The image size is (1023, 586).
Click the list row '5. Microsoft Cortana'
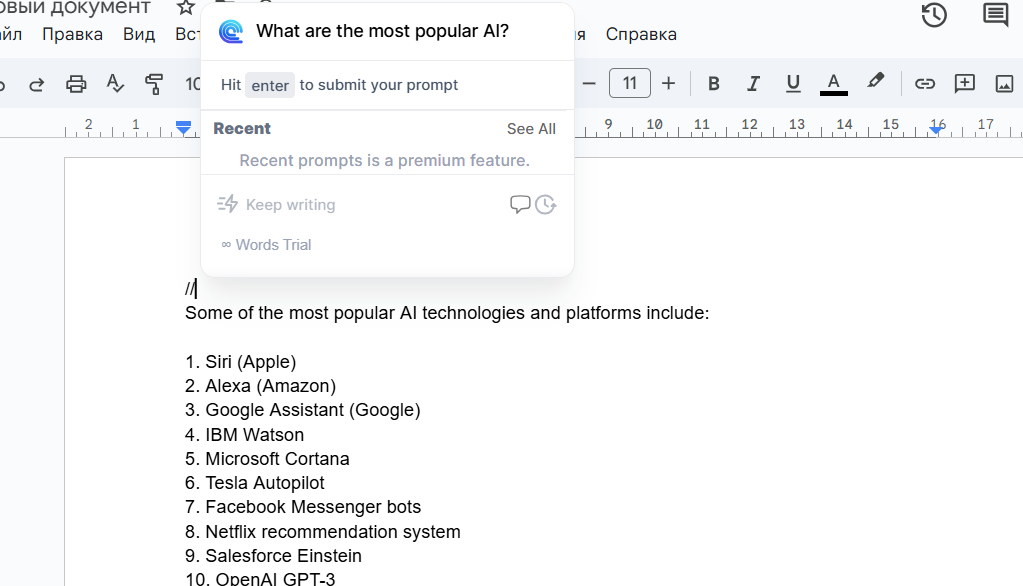coord(267,459)
